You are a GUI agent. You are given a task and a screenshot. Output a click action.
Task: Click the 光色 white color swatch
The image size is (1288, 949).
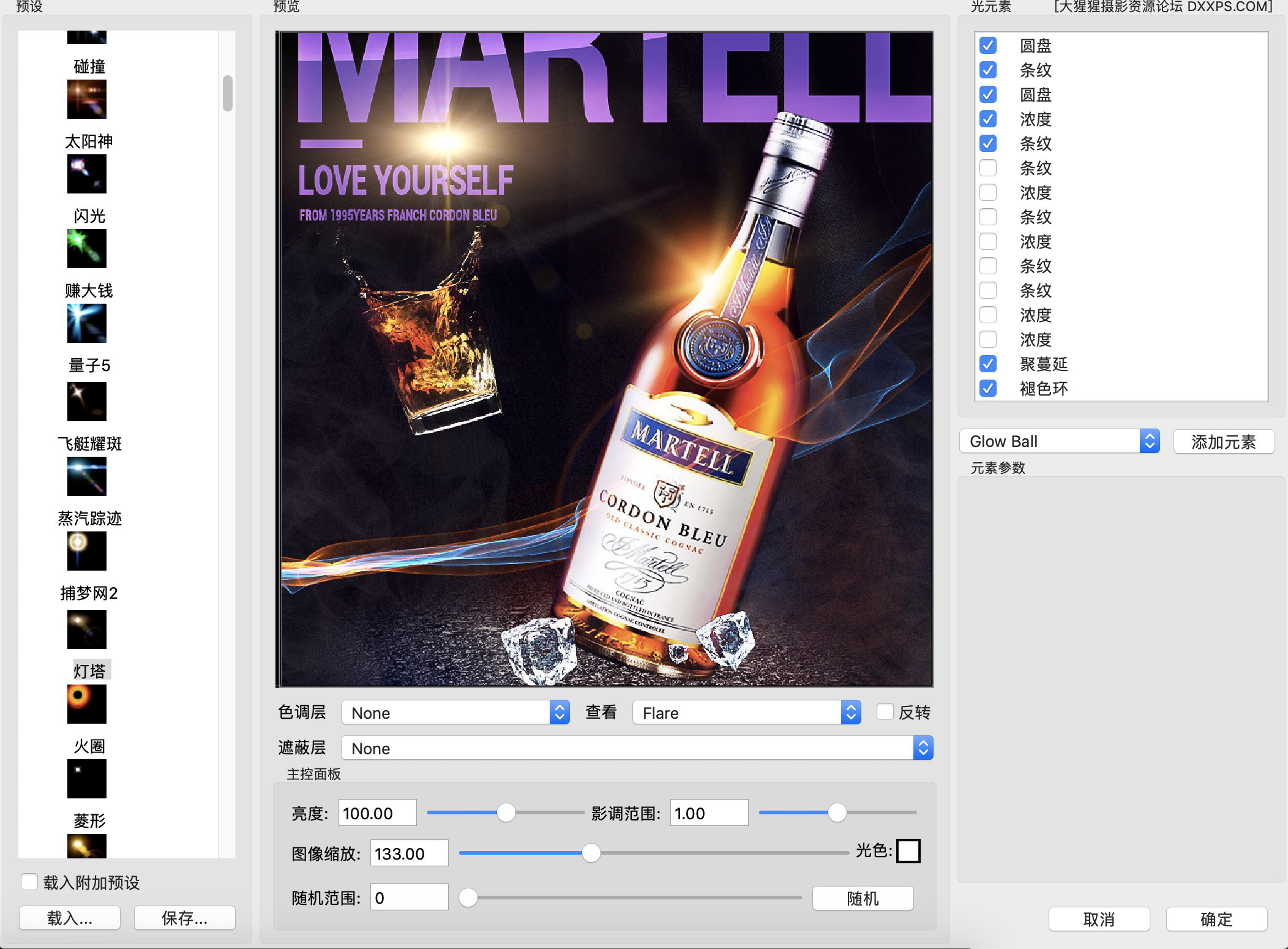(908, 851)
